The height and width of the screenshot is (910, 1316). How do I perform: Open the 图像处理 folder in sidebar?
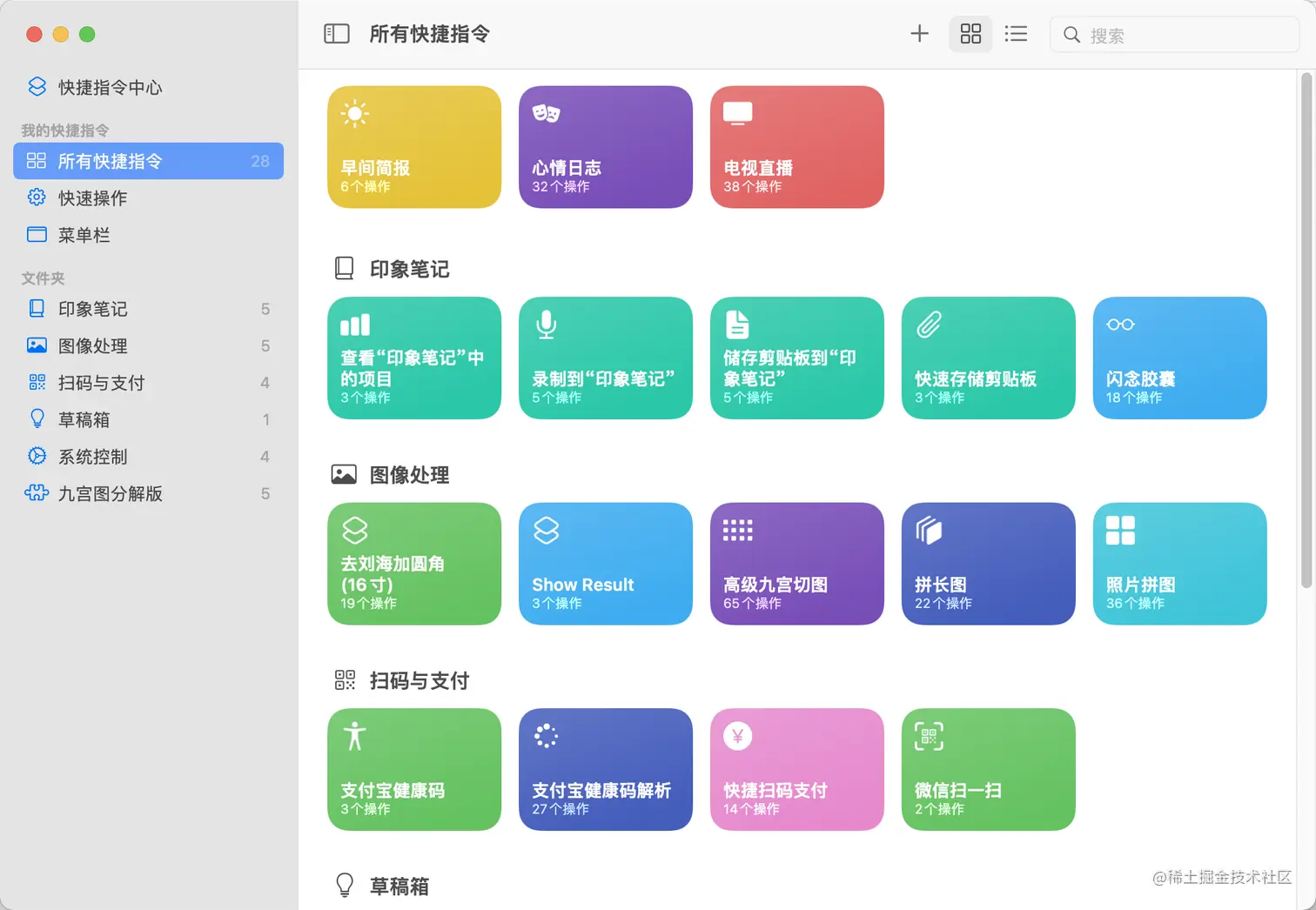click(x=149, y=345)
